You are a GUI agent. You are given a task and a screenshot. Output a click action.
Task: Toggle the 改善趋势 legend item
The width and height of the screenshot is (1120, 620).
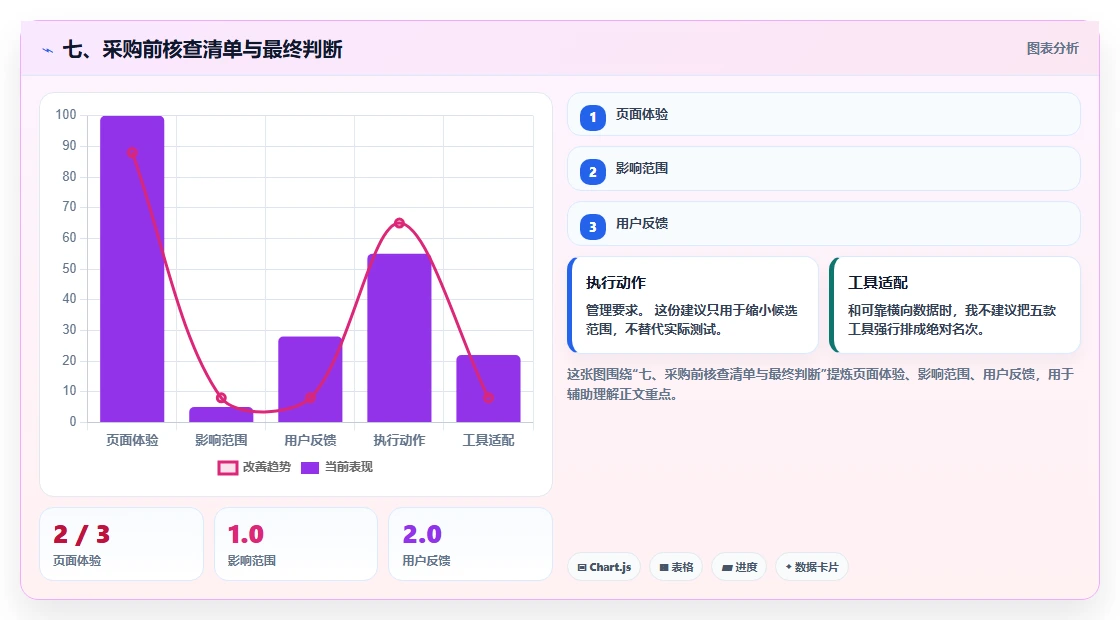point(254,467)
